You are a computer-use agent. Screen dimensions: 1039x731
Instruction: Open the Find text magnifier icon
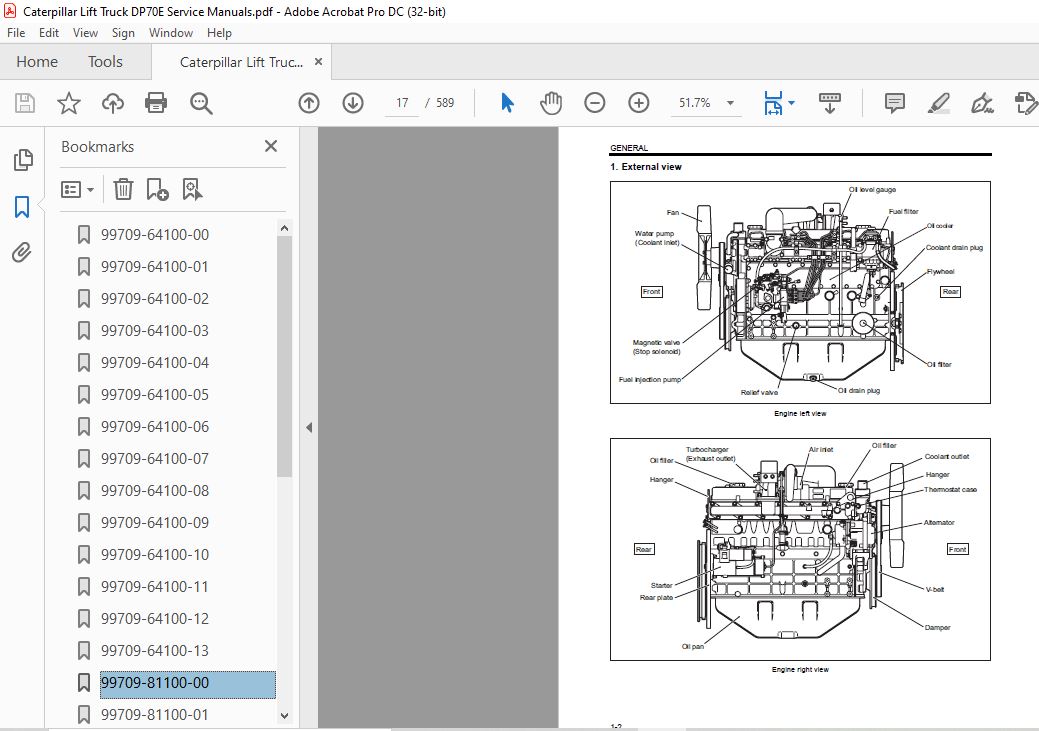pos(201,103)
